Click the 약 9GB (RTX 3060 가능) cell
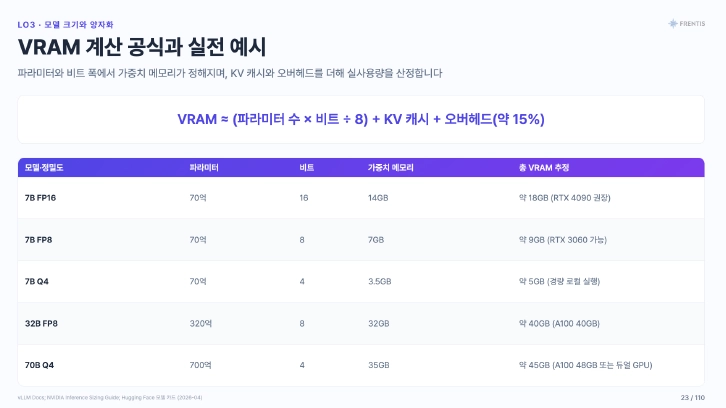 [x=563, y=240]
